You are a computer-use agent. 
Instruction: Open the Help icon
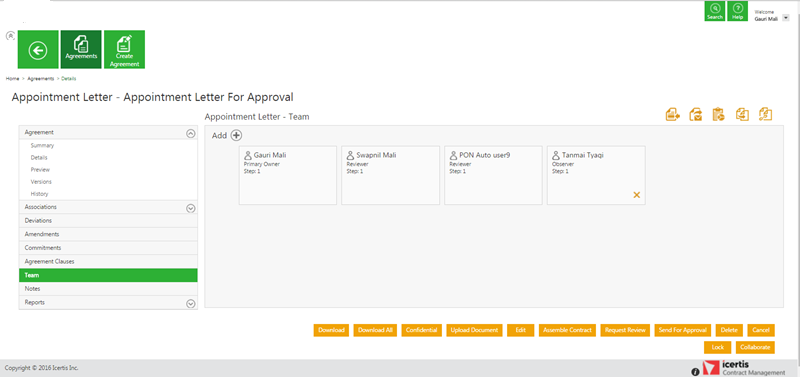737,11
